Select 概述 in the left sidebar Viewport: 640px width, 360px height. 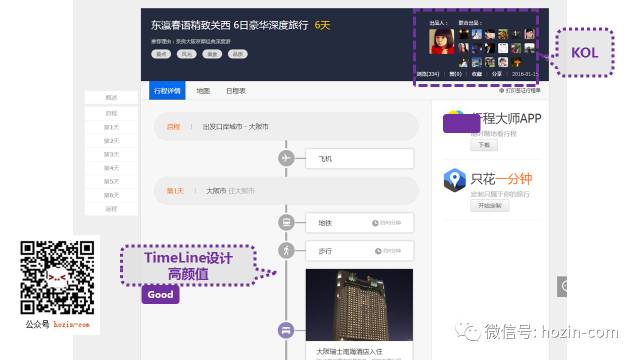coord(111,98)
